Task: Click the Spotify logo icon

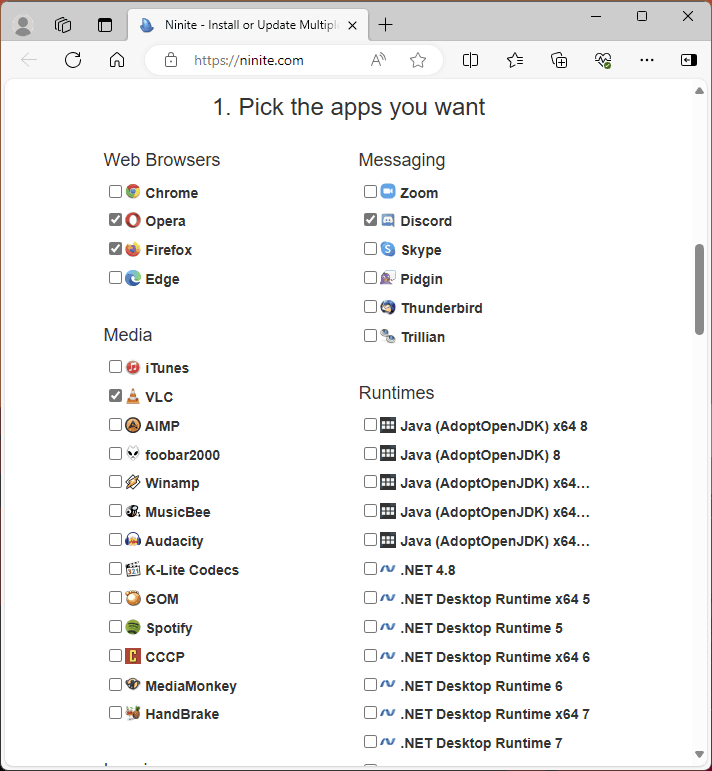Action: pos(133,627)
